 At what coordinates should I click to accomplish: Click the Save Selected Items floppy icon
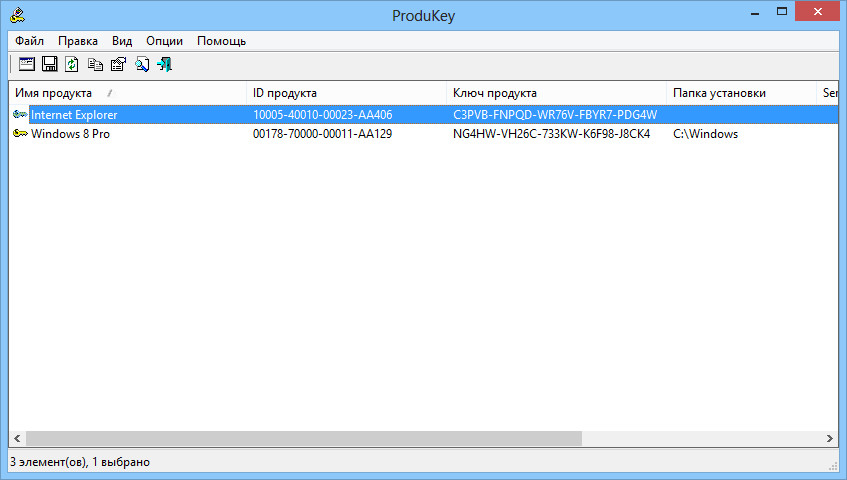coord(50,64)
